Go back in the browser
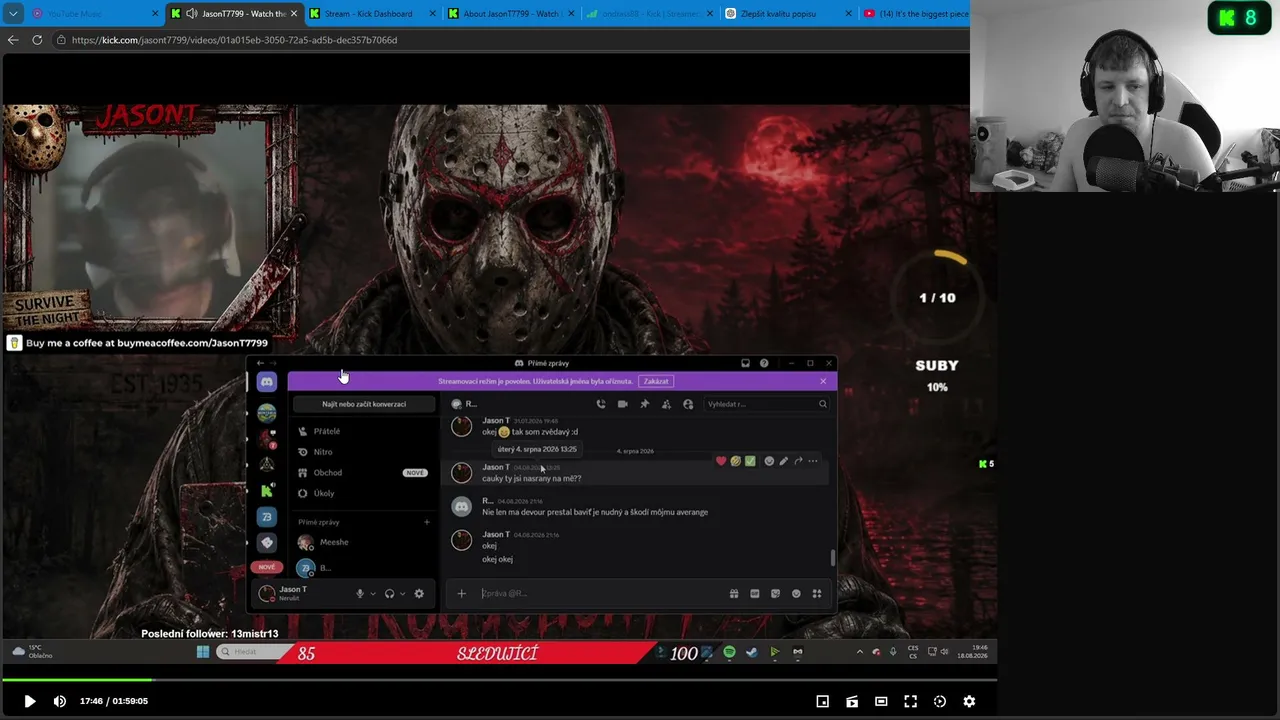This screenshot has height=720, width=1280. [13, 40]
